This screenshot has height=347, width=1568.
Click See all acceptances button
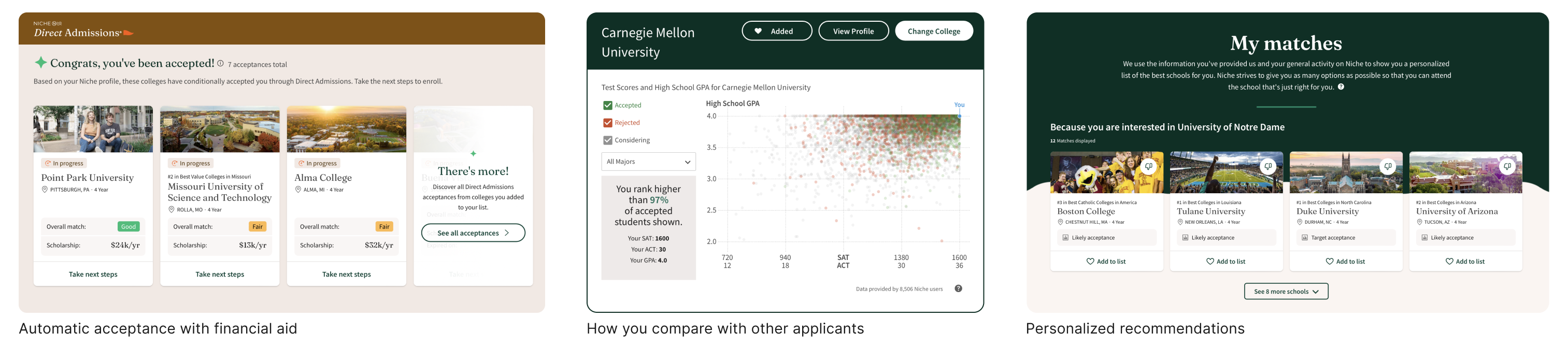pyautogui.click(x=473, y=233)
